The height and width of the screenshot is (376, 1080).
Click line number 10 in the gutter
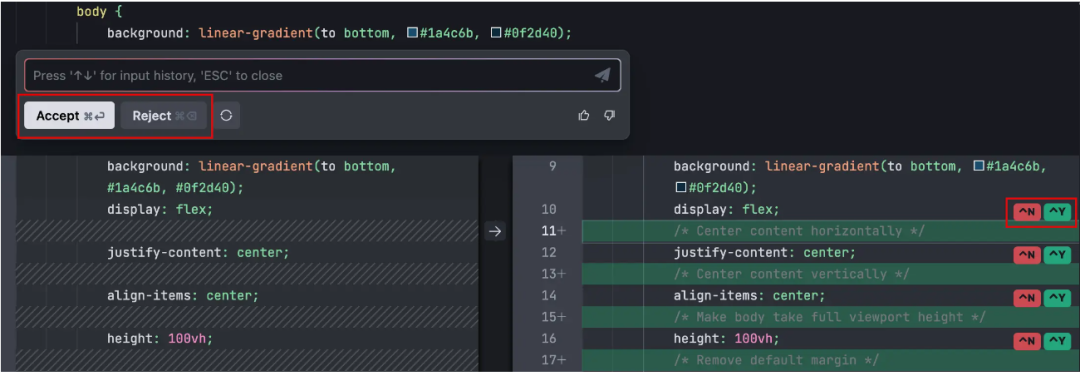coord(549,209)
